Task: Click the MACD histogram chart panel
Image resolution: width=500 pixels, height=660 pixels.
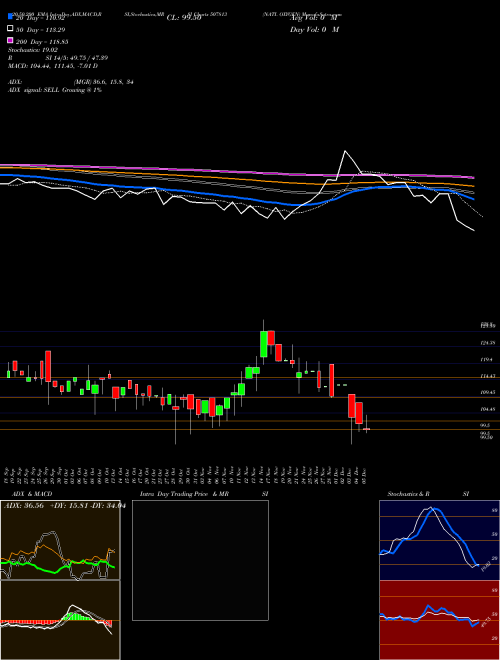Action: 60,620
